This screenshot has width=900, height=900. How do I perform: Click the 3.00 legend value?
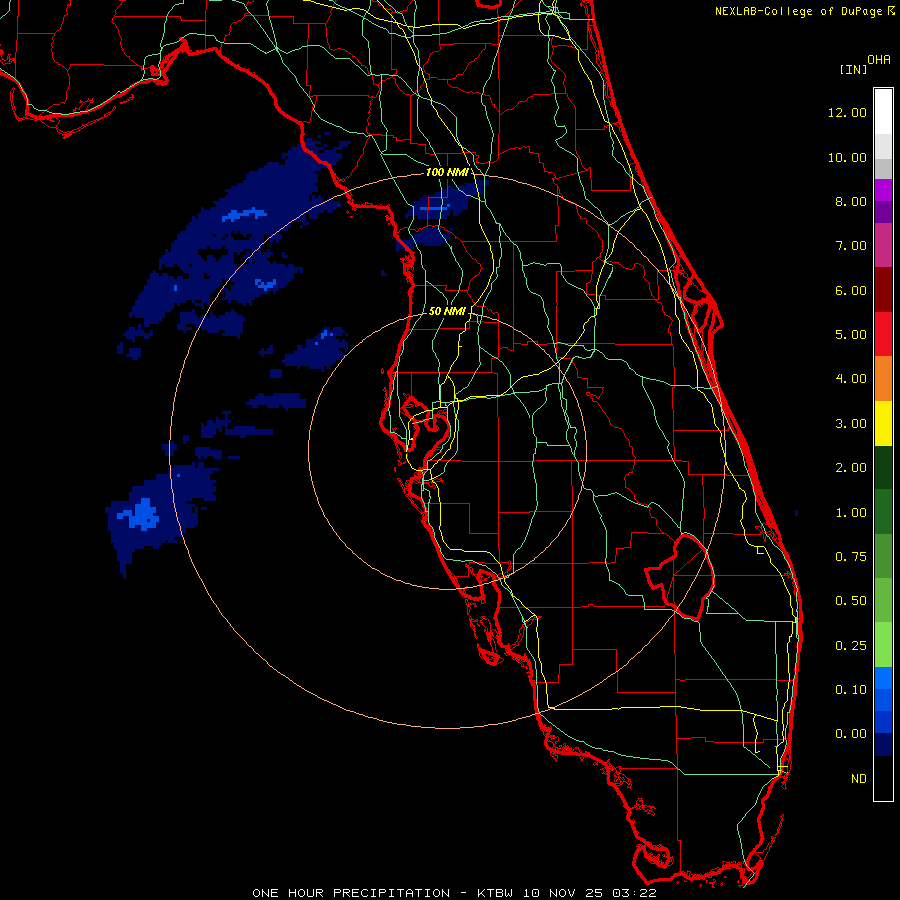[x=851, y=424]
